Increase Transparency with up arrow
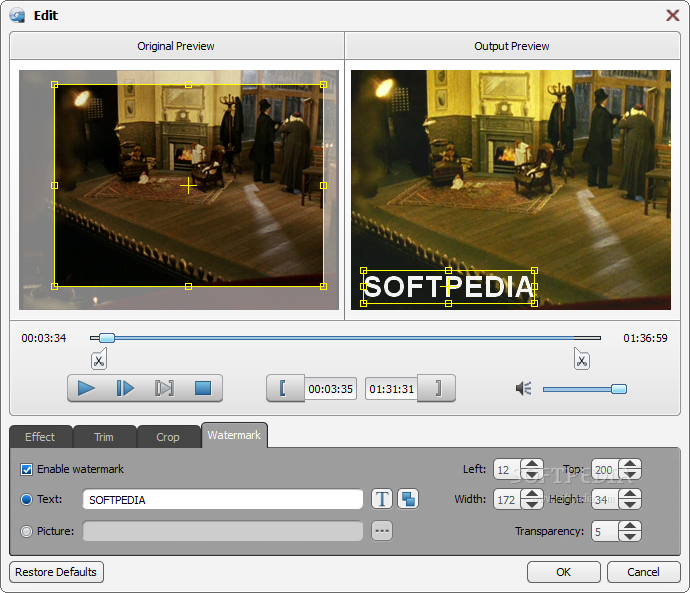The height and width of the screenshot is (593, 690). [x=630, y=526]
